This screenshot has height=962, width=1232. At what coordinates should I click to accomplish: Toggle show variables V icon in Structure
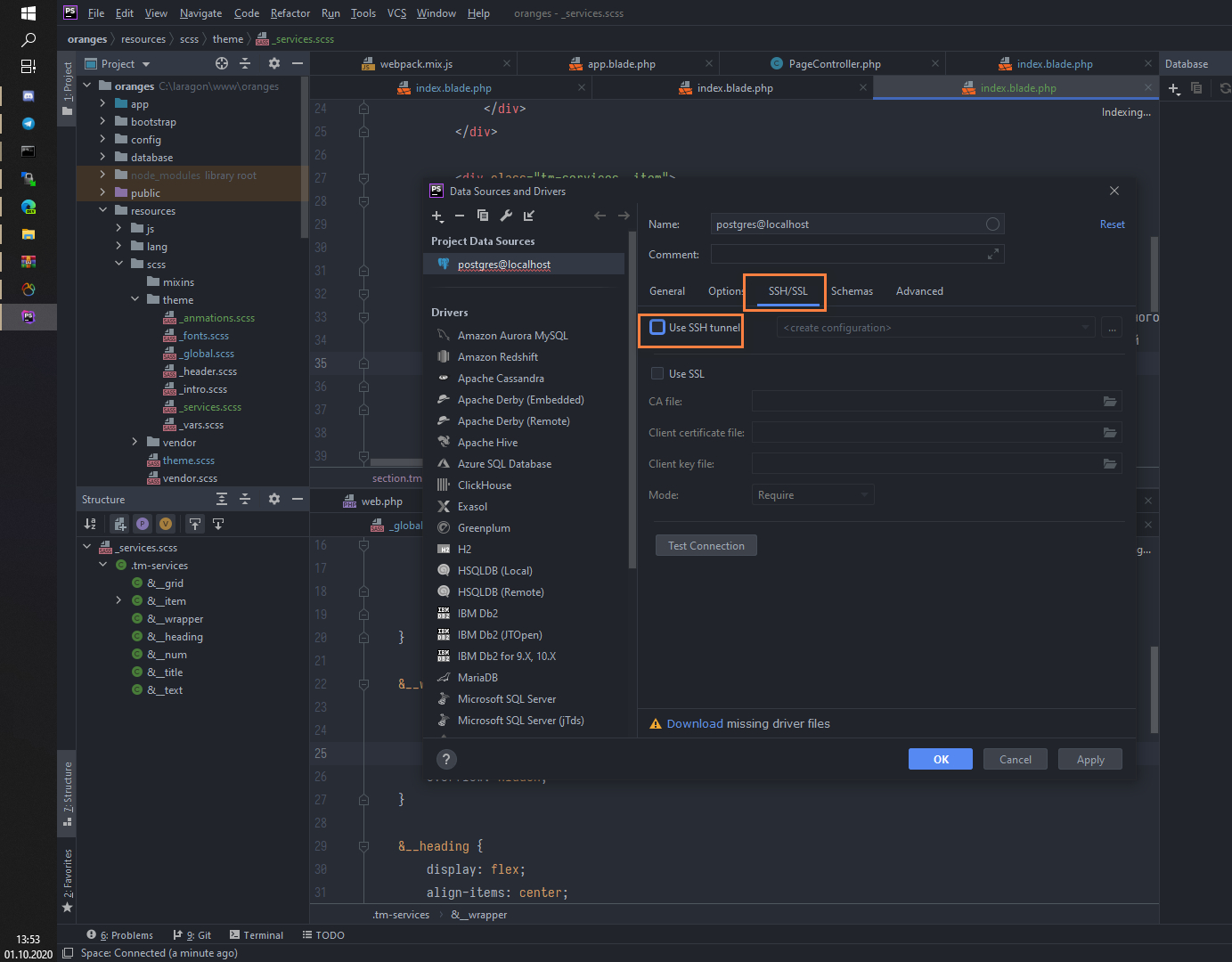pyautogui.click(x=166, y=524)
